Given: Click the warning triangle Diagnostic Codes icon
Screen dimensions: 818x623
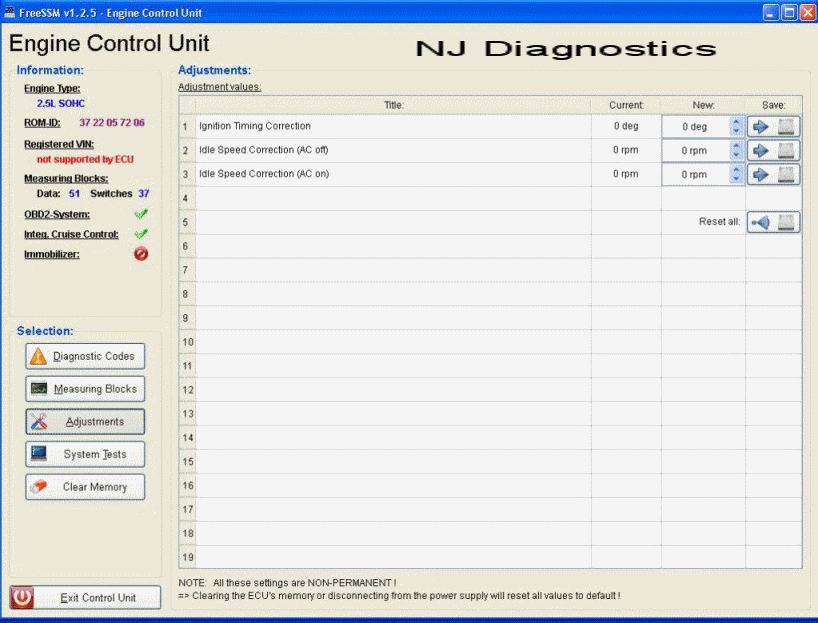Looking at the screenshot, I should [38, 356].
